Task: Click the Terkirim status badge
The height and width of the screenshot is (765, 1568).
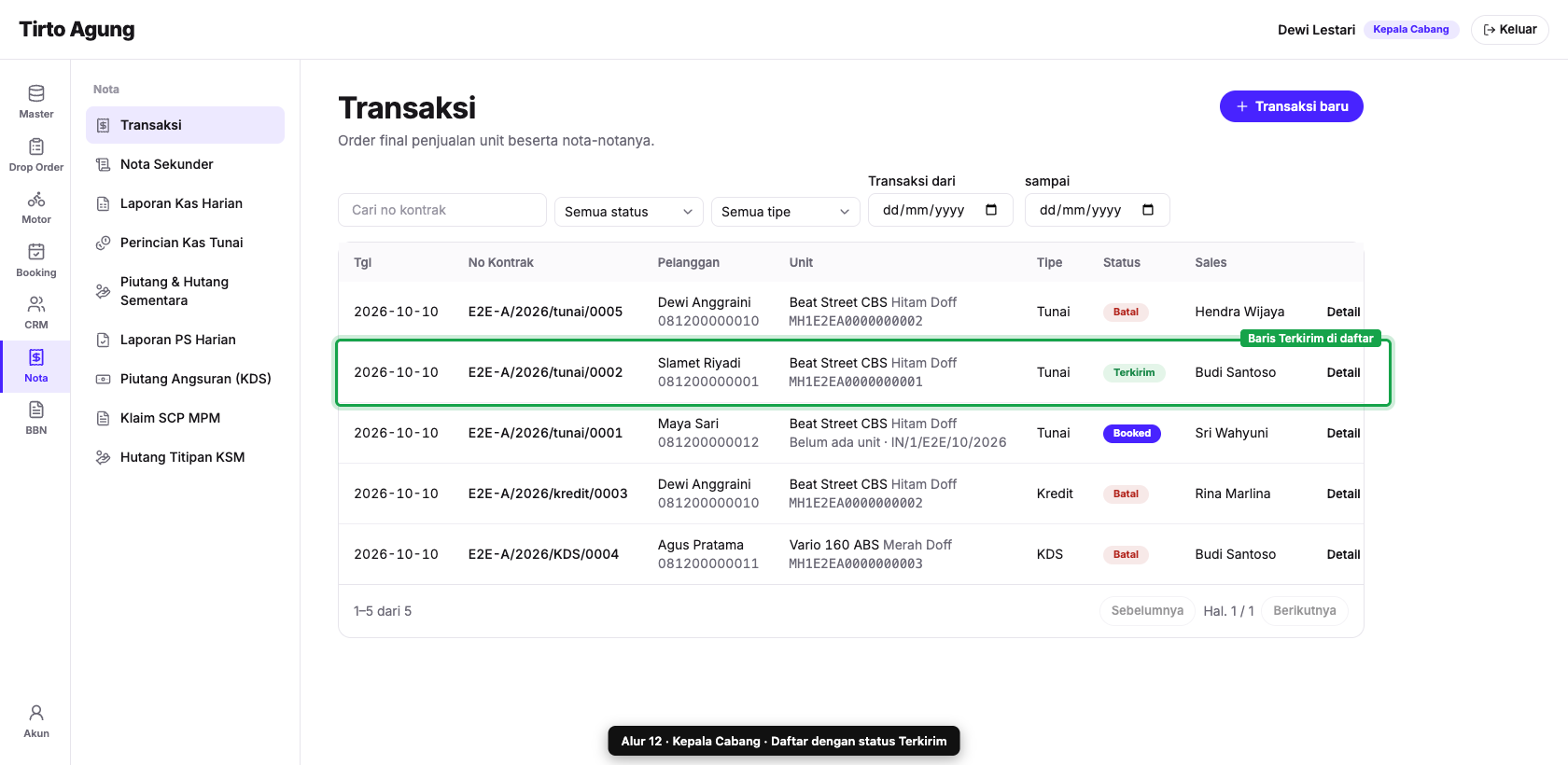Action: tap(1134, 372)
